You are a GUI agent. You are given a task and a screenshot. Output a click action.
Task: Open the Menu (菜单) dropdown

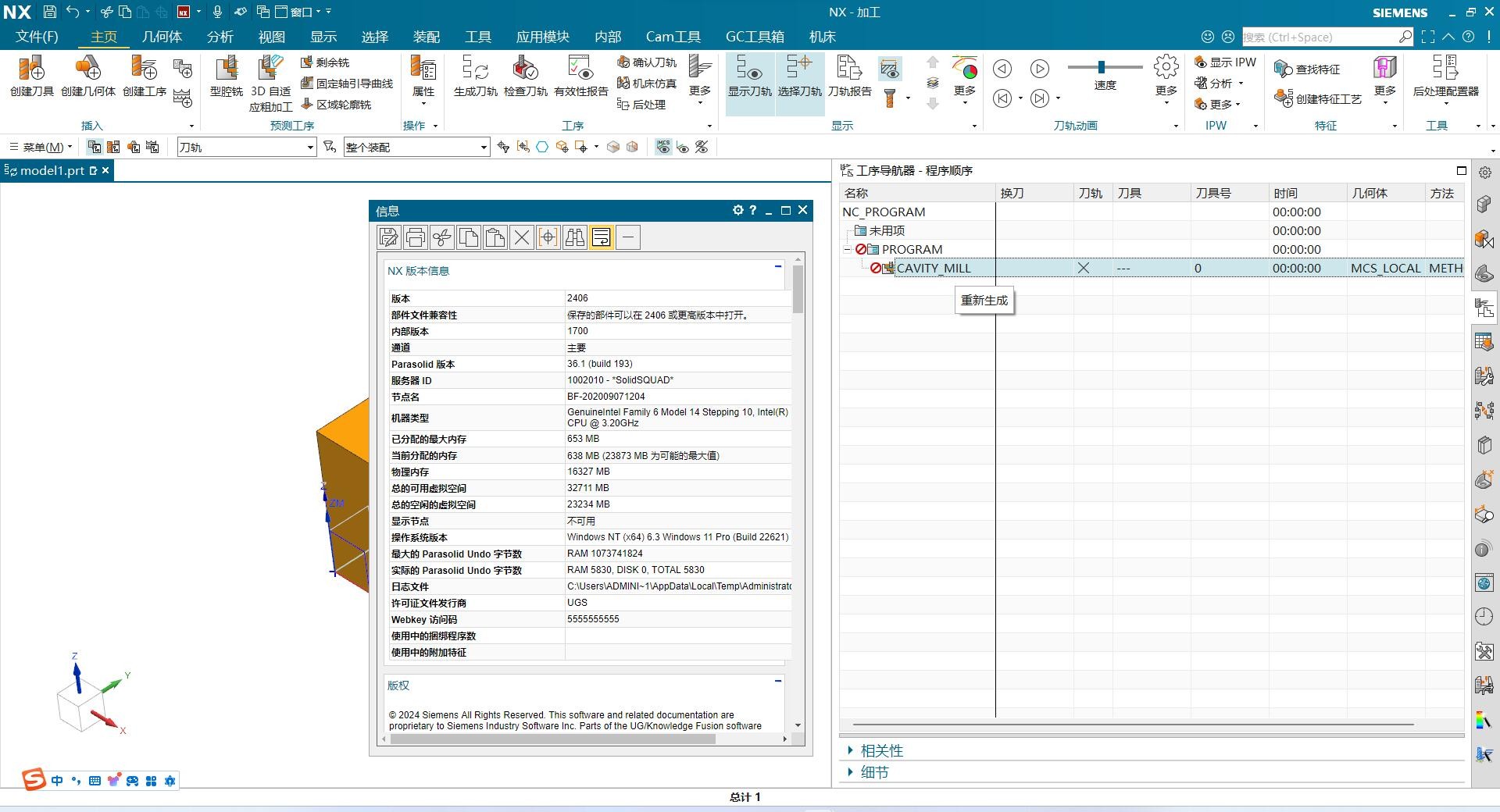(x=41, y=147)
